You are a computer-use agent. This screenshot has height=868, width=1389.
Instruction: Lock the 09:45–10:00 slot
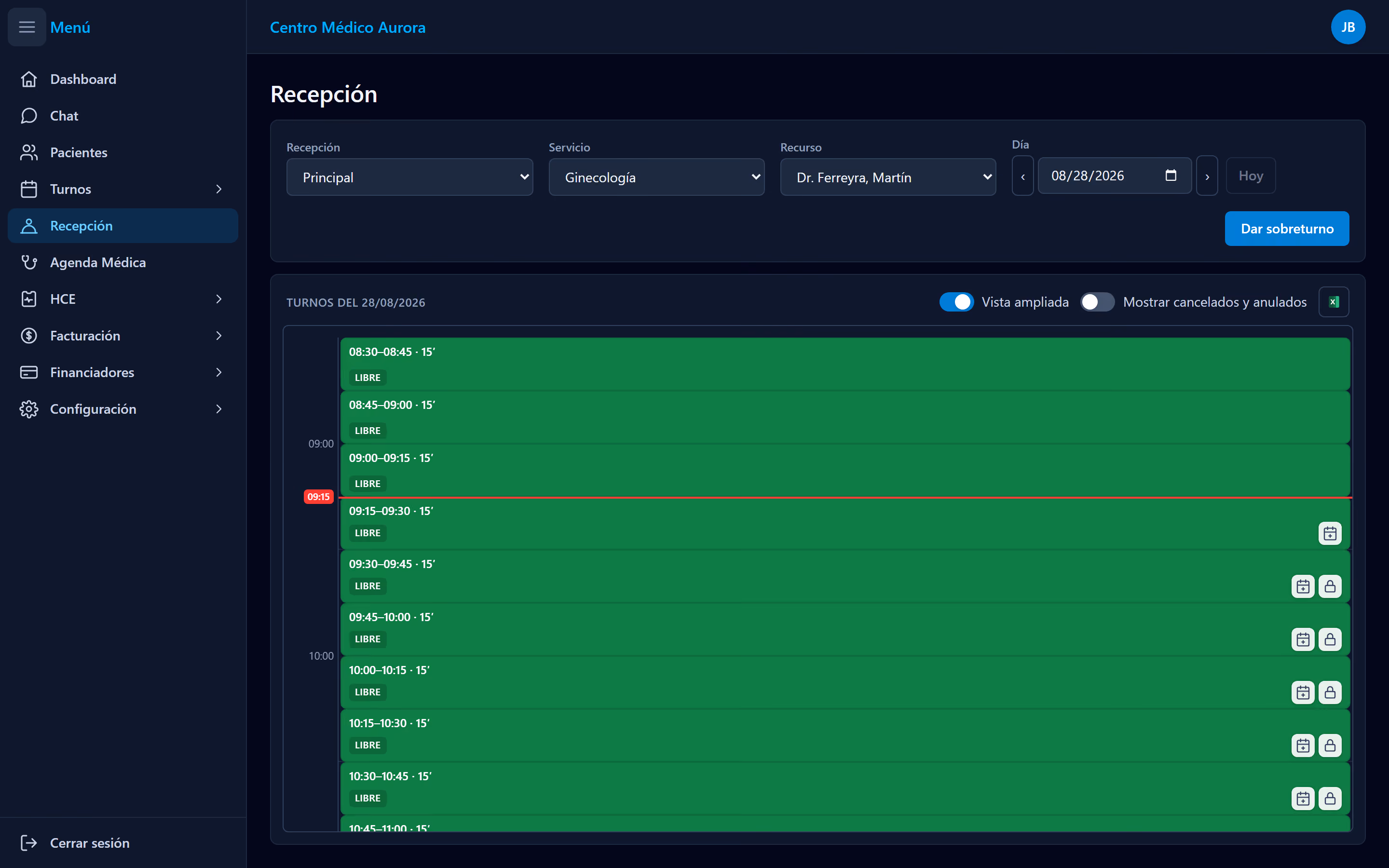point(1329,639)
